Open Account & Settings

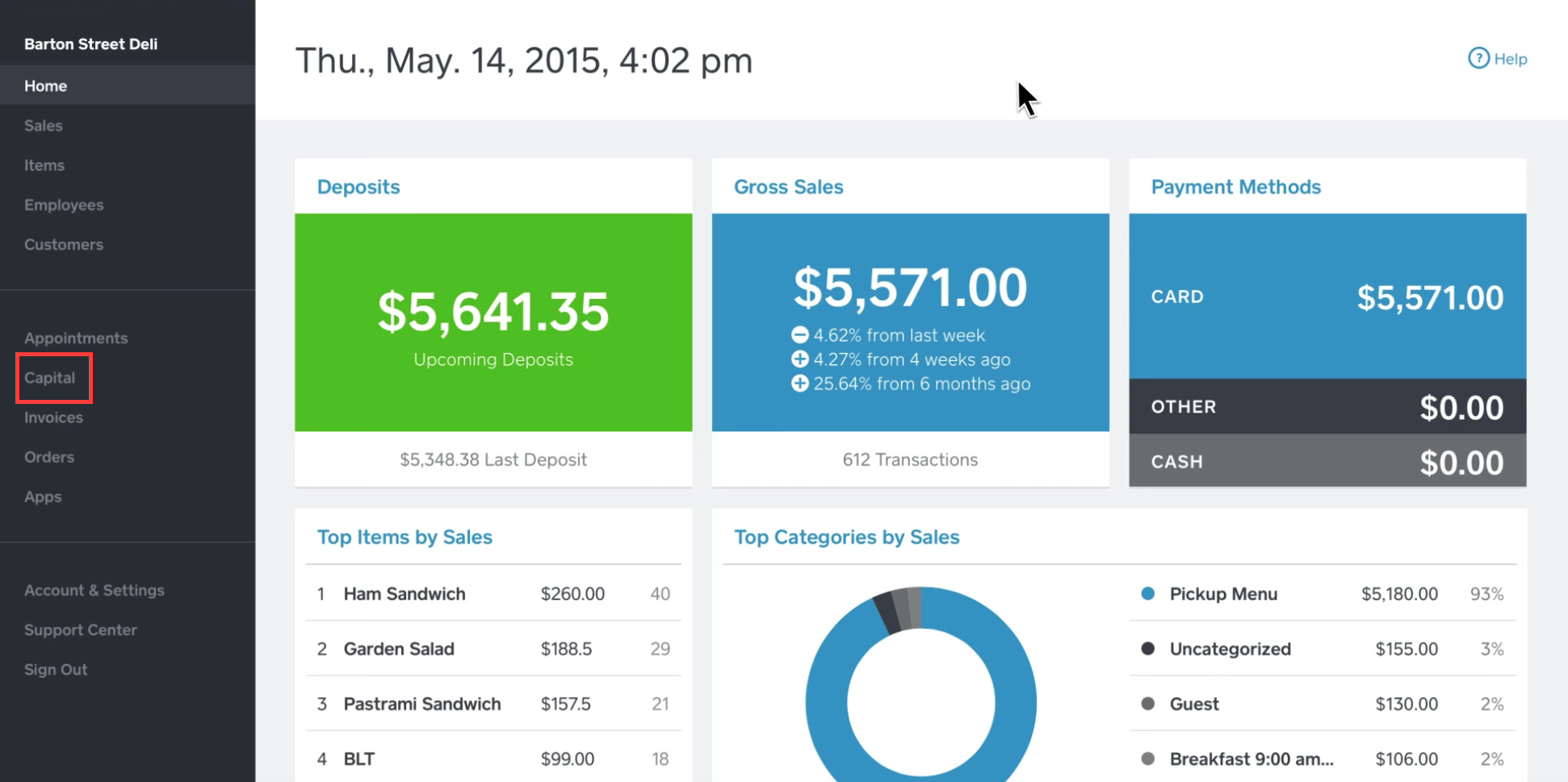point(94,590)
